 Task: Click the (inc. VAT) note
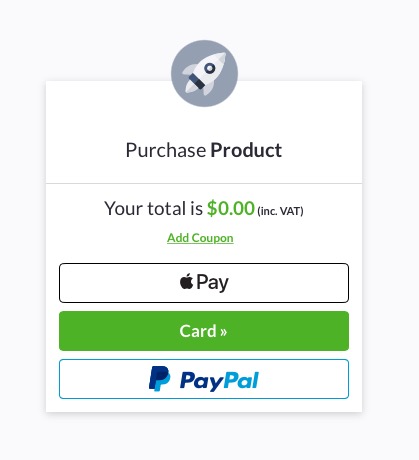pyautogui.click(x=280, y=211)
